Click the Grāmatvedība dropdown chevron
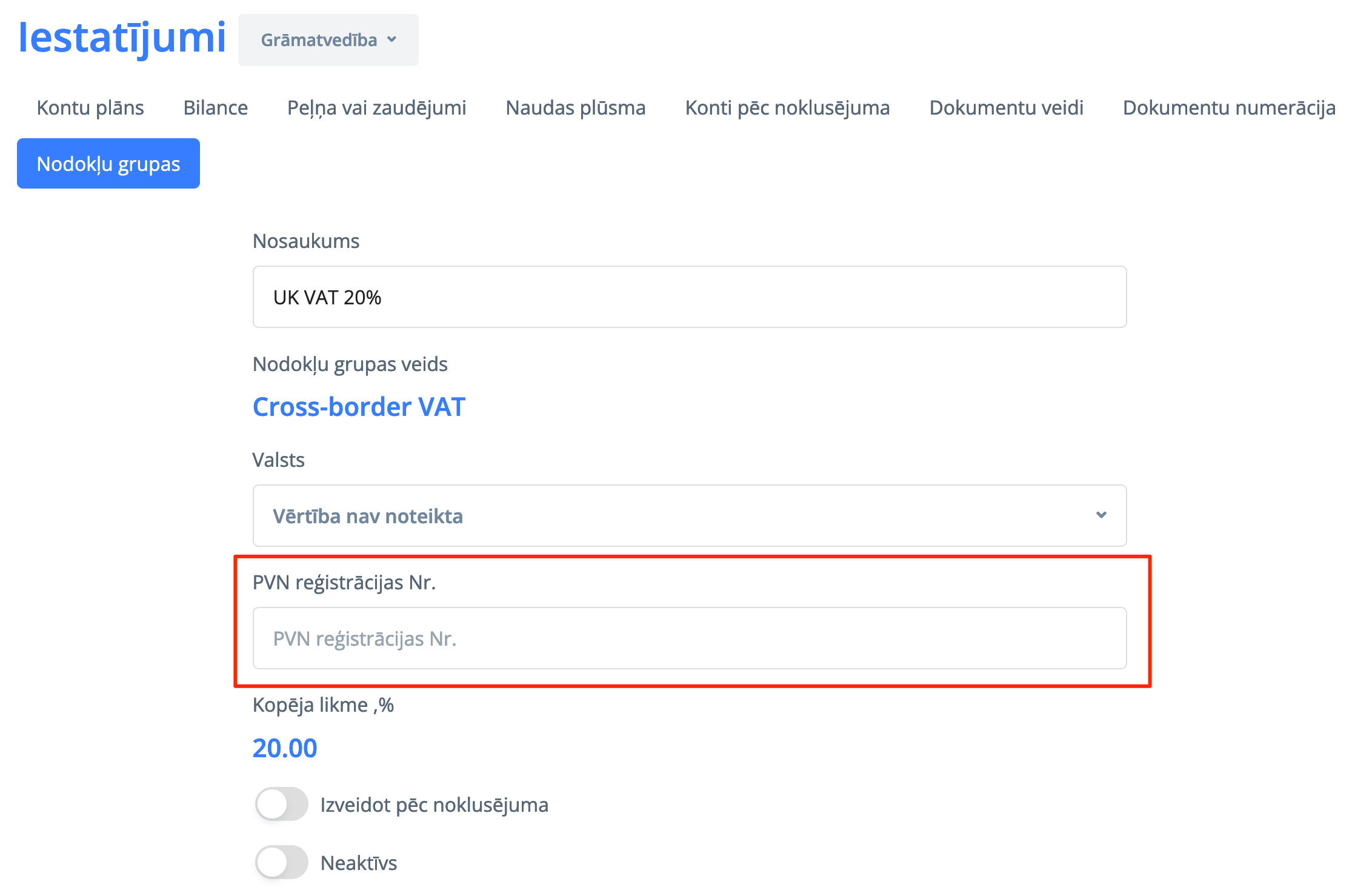 tap(392, 39)
